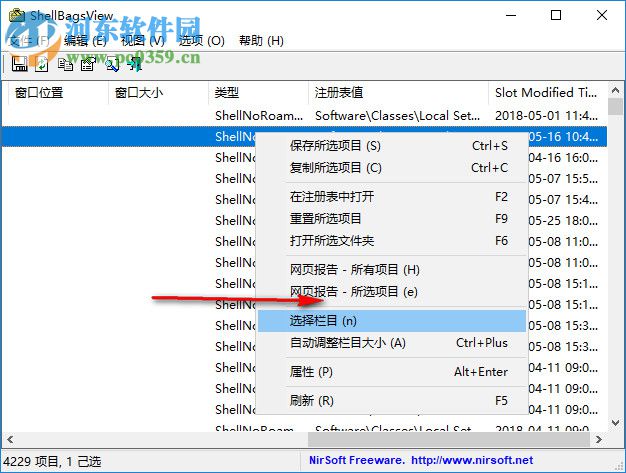Click time cell 05-16 10:4... in selected row

563,137
